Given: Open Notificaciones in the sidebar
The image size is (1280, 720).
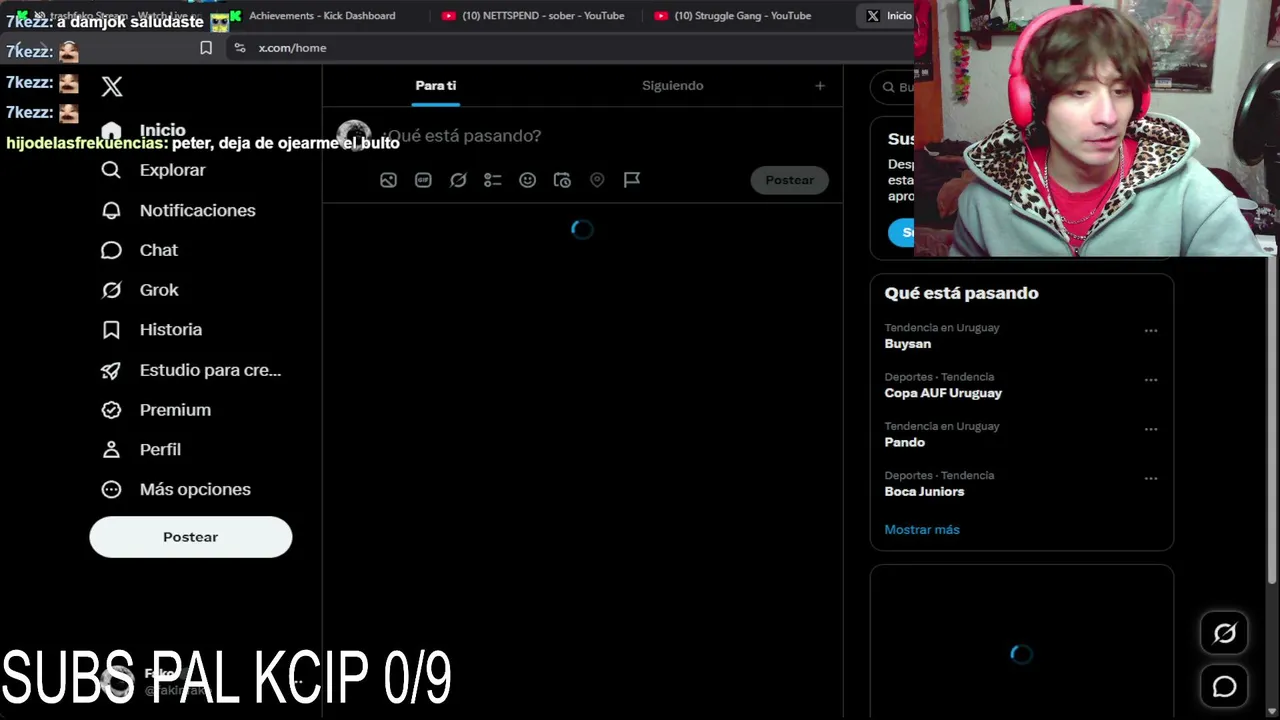Looking at the screenshot, I should pos(179,210).
